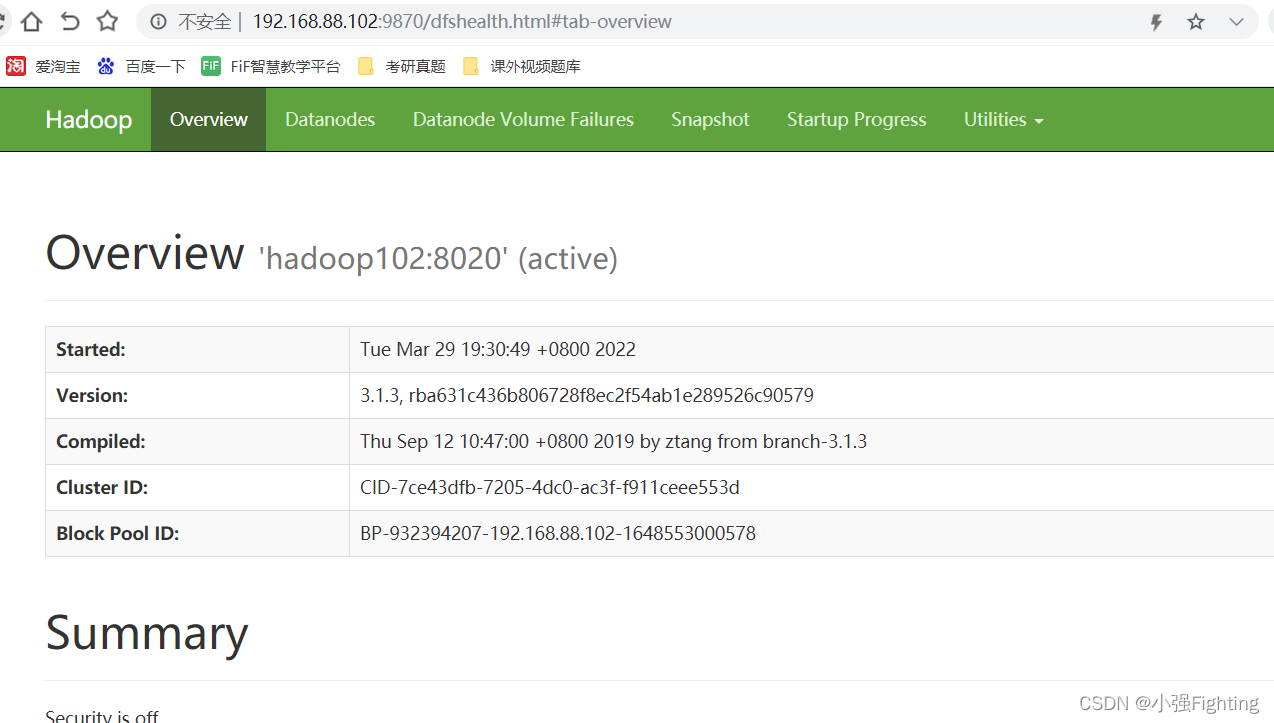The image size is (1274, 723).
Task: Click the Overview page heading
Action: tap(145, 252)
